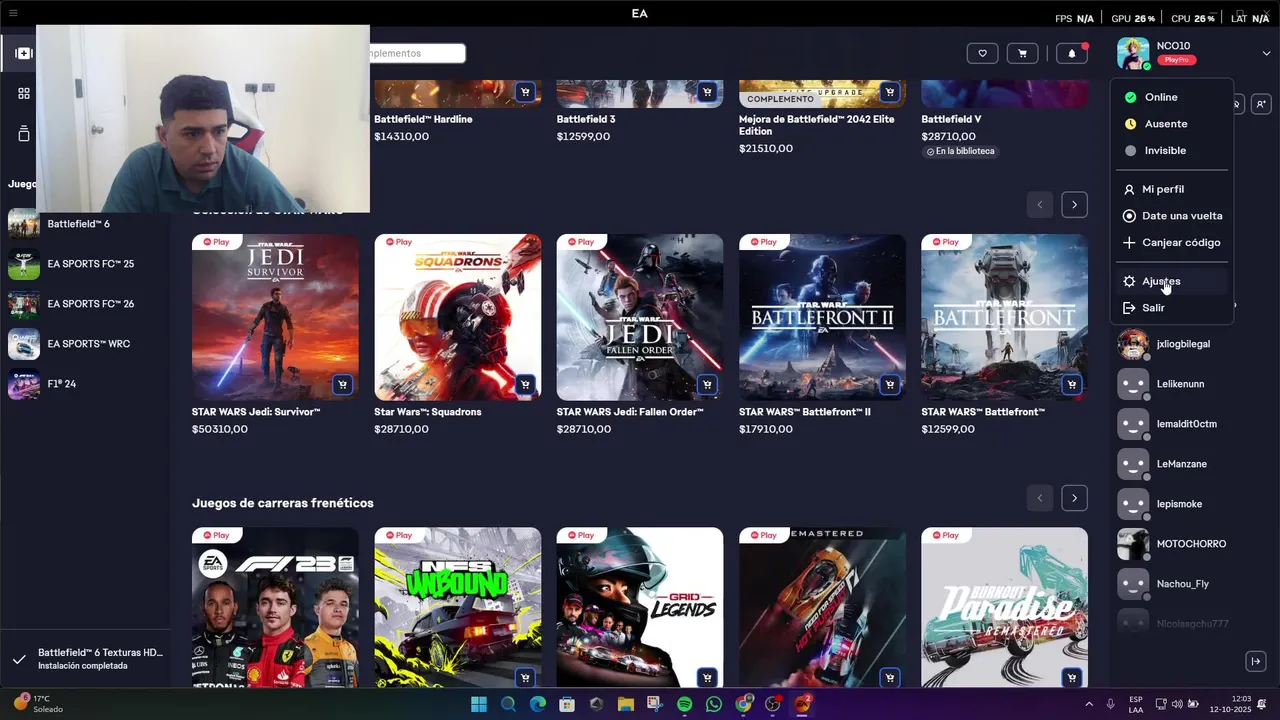Add NFS Unbound to cart
The height and width of the screenshot is (720, 1280).
click(x=525, y=678)
